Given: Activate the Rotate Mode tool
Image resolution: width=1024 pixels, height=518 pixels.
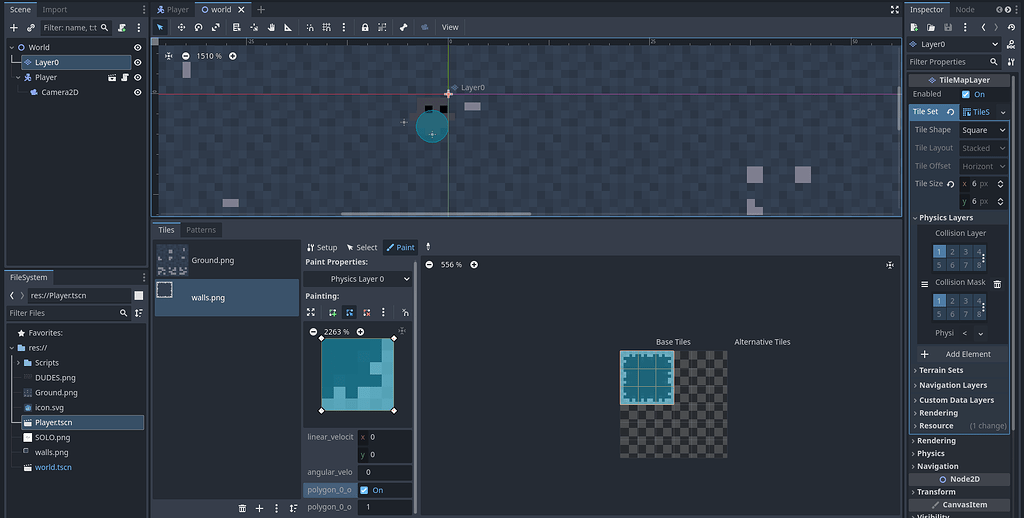Looking at the screenshot, I should pos(199,27).
